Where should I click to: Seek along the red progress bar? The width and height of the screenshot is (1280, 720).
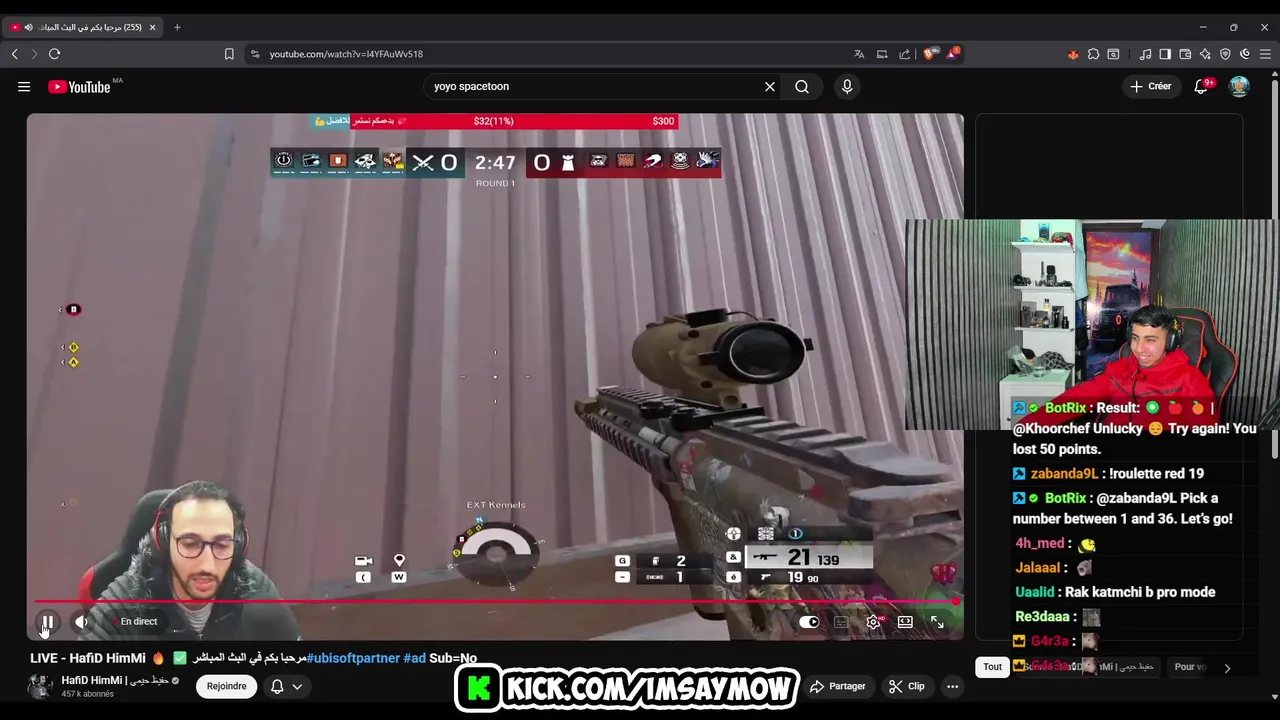point(497,602)
